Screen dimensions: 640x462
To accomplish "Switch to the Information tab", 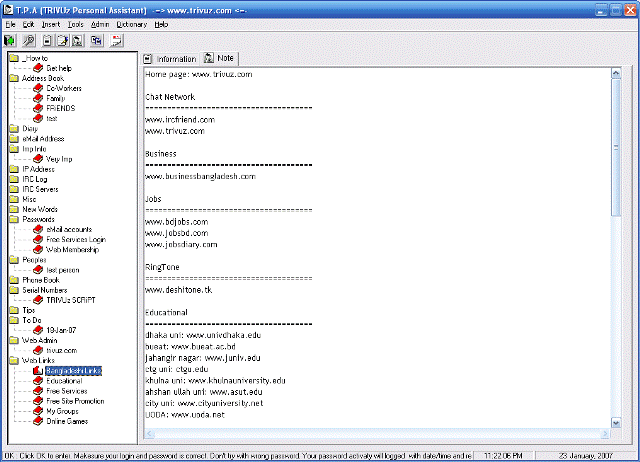I will [170, 59].
